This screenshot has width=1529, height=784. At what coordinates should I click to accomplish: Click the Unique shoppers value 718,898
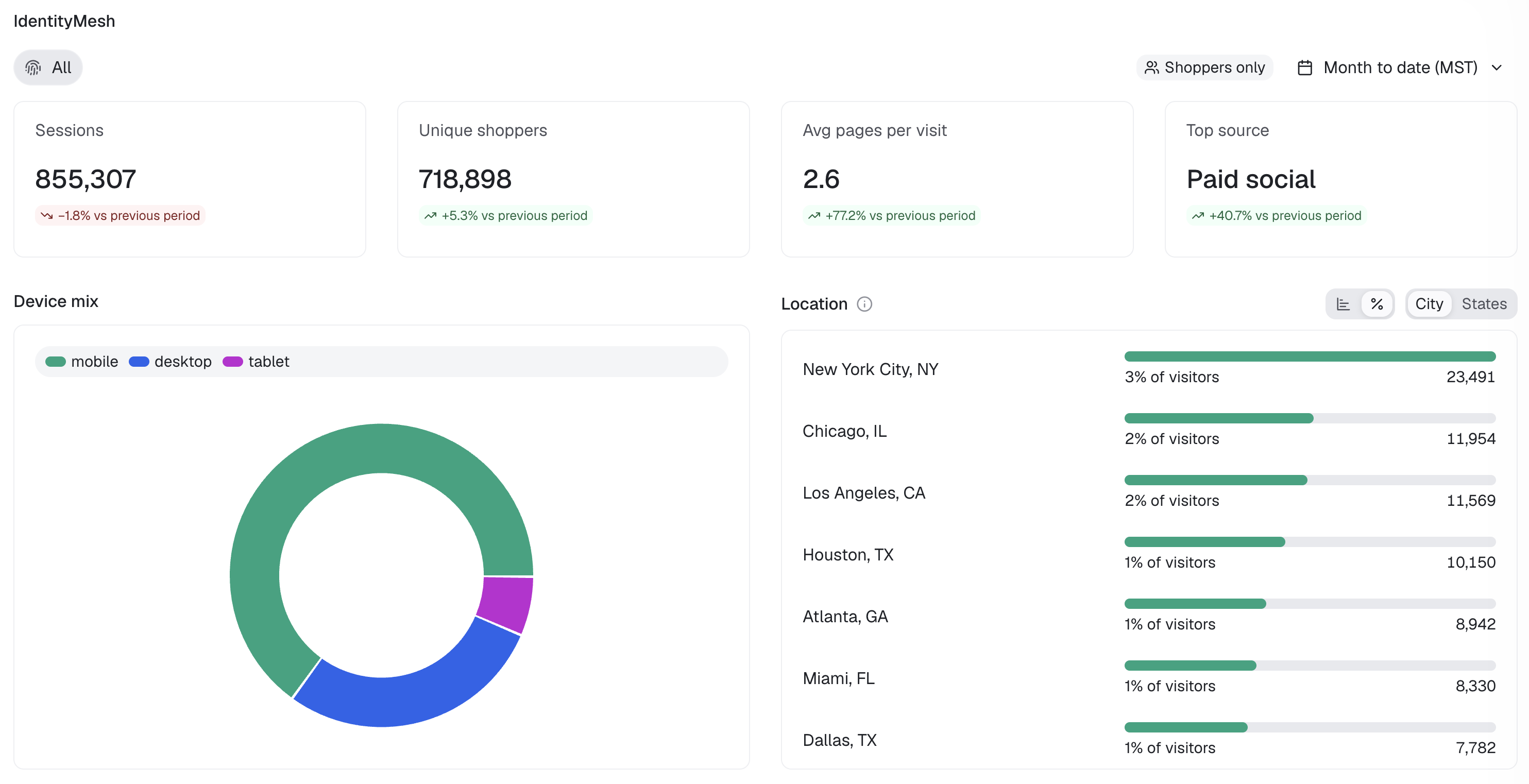tap(465, 179)
